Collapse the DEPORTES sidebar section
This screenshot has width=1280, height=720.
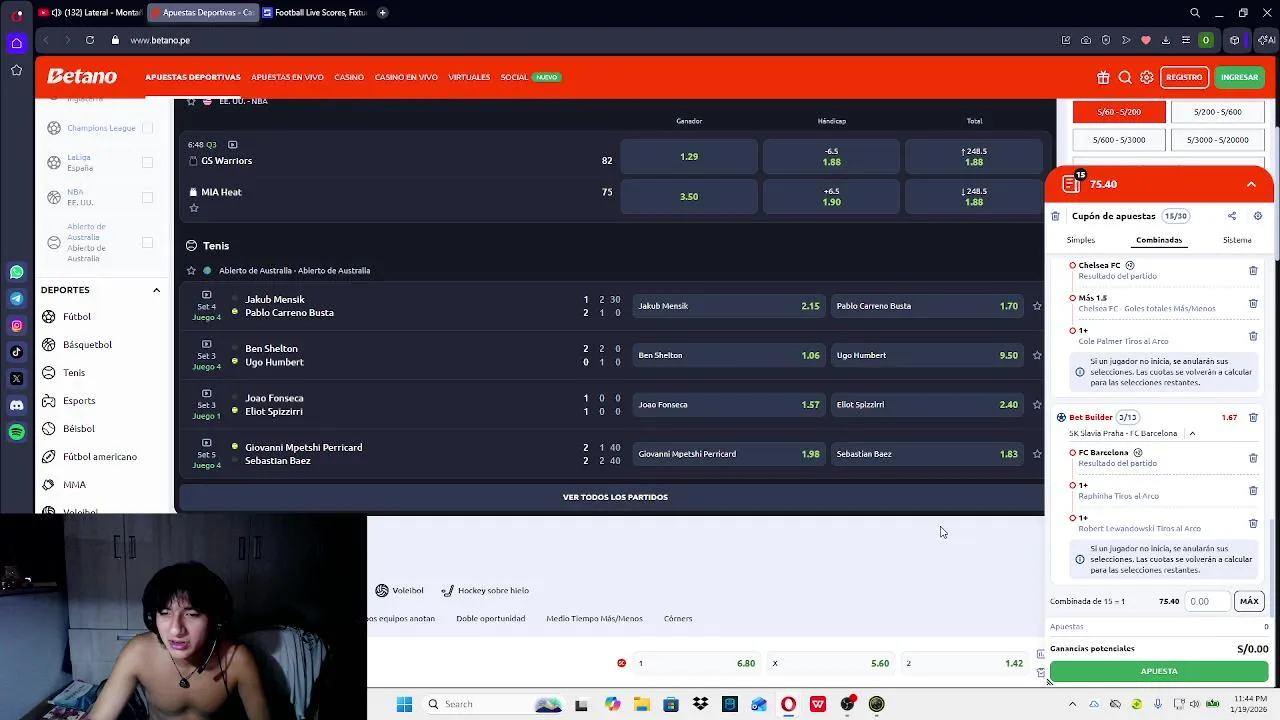coord(156,290)
